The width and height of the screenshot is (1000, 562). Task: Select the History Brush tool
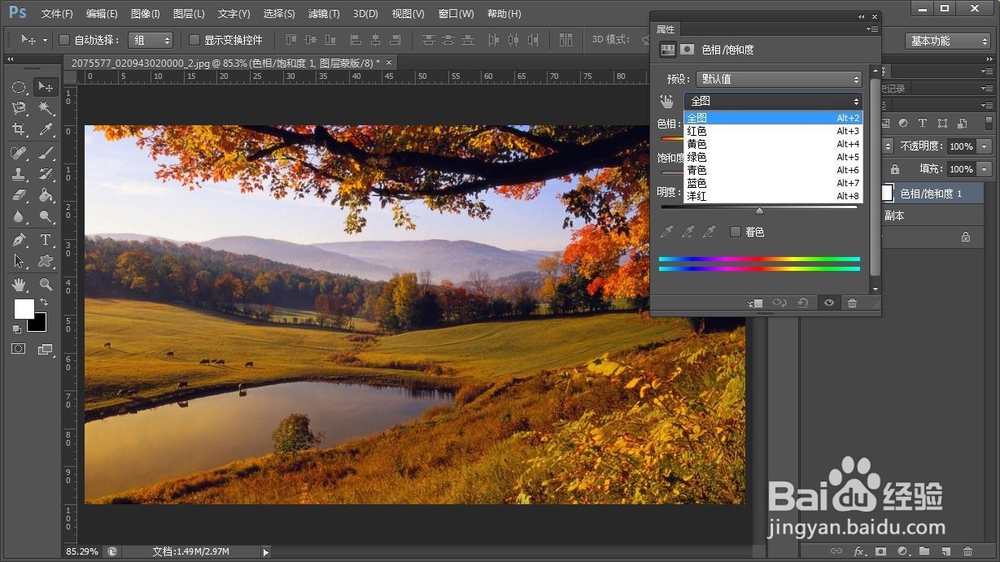pyautogui.click(x=45, y=174)
